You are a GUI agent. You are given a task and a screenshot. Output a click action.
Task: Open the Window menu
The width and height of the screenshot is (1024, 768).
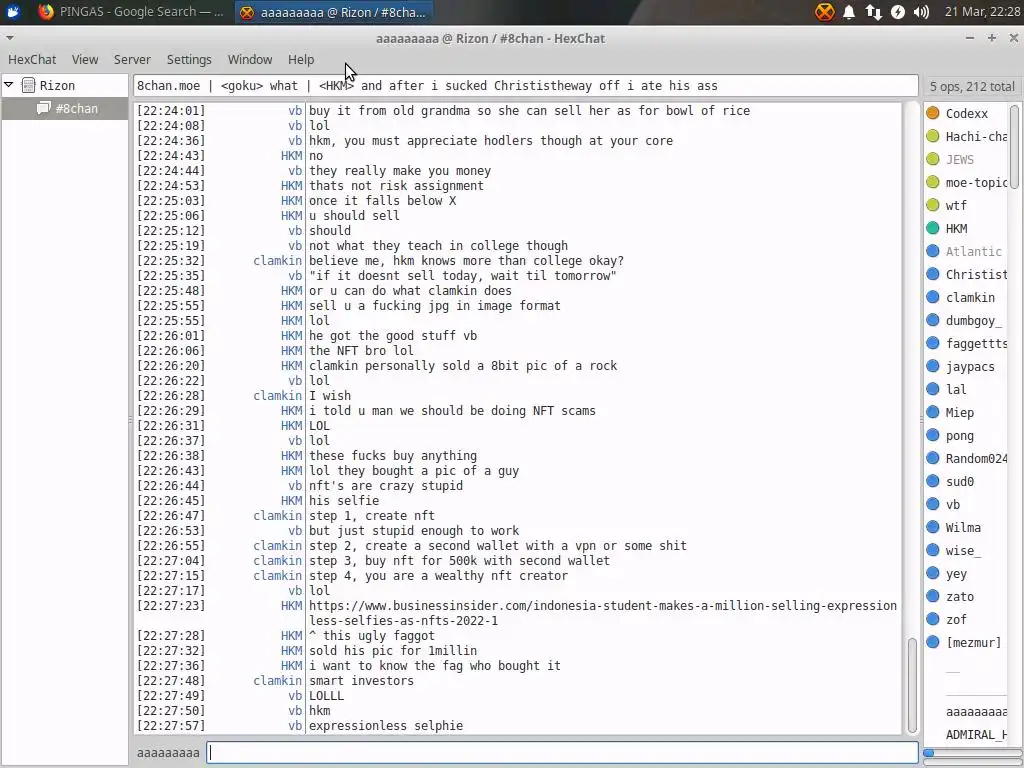point(249,59)
